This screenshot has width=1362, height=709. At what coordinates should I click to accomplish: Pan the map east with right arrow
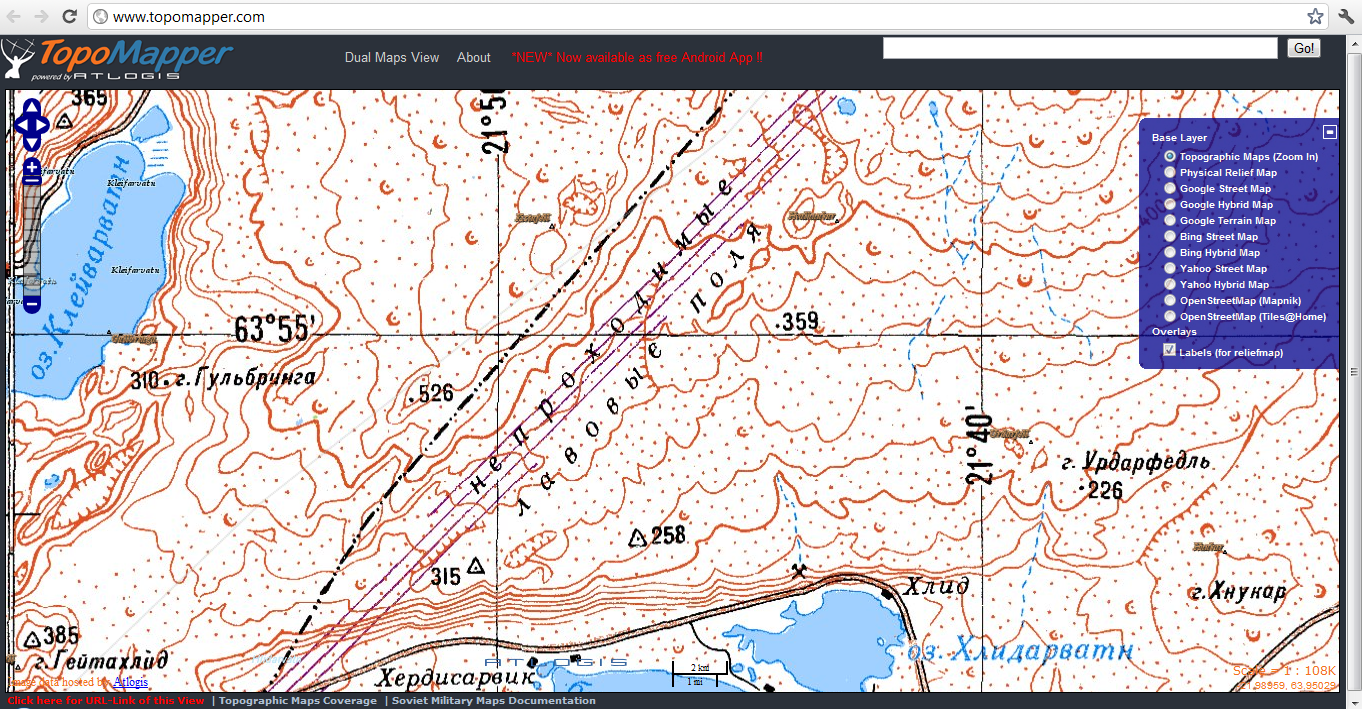[x=42, y=126]
